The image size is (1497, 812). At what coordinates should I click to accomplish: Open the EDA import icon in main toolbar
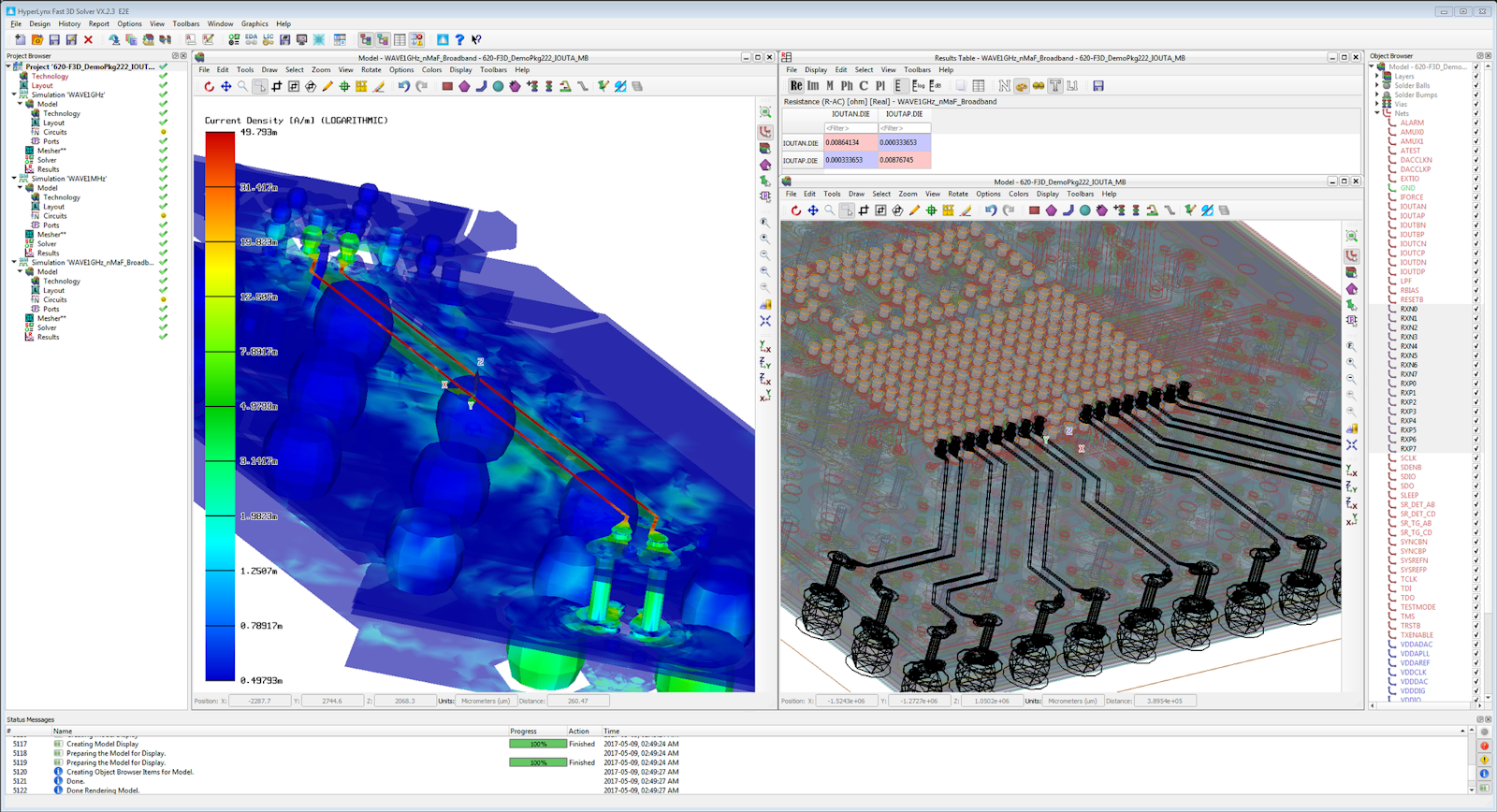tap(251, 39)
